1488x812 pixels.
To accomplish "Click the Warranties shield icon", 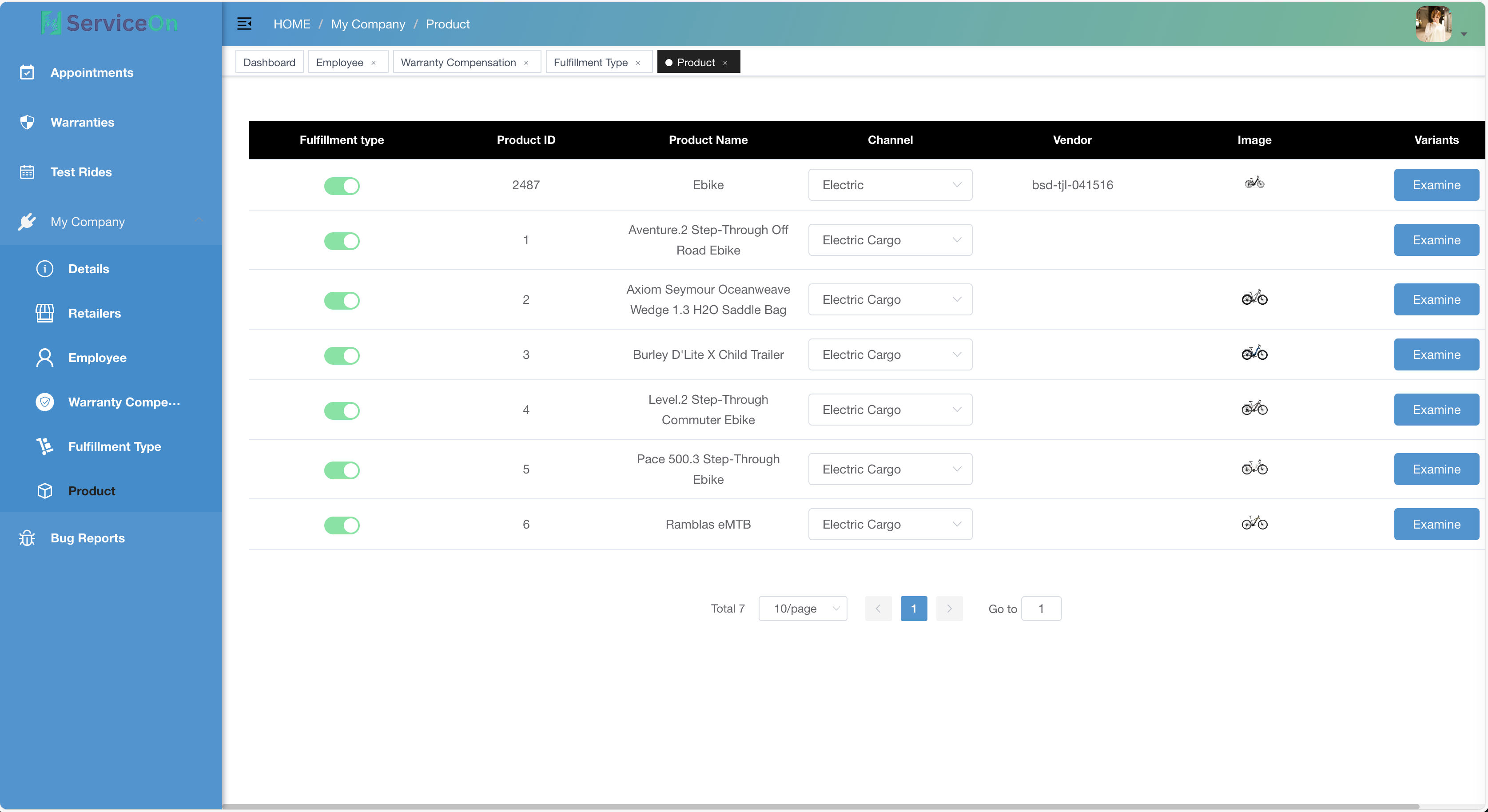I will (27, 122).
